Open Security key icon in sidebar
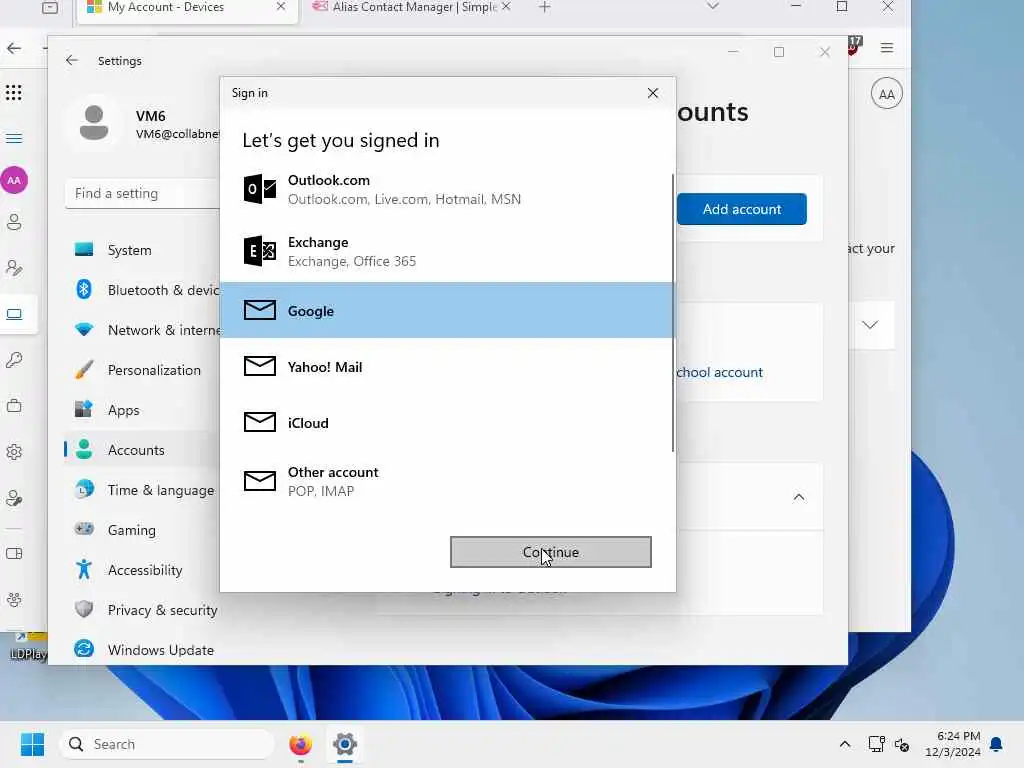The width and height of the screenshot is (1024, 768). (14, 360)
